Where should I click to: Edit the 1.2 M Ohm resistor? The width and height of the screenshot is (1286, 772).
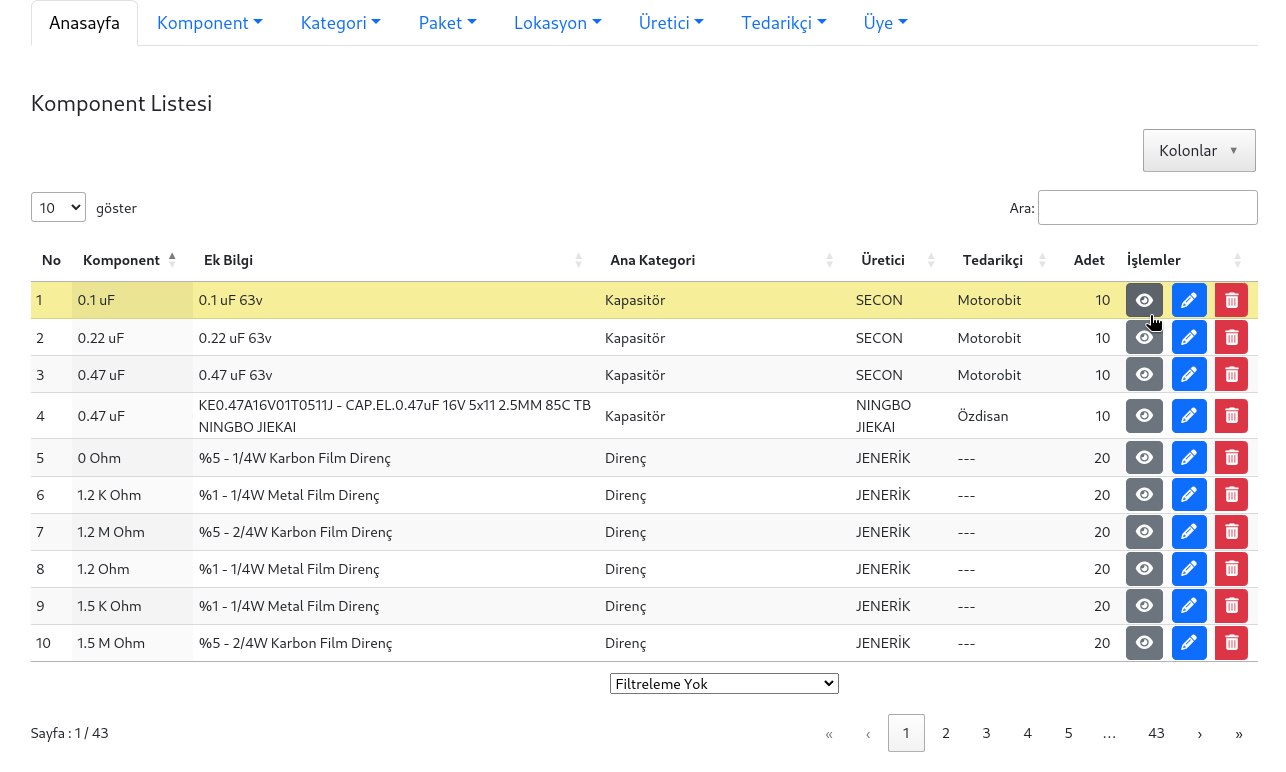(1189, 532)
